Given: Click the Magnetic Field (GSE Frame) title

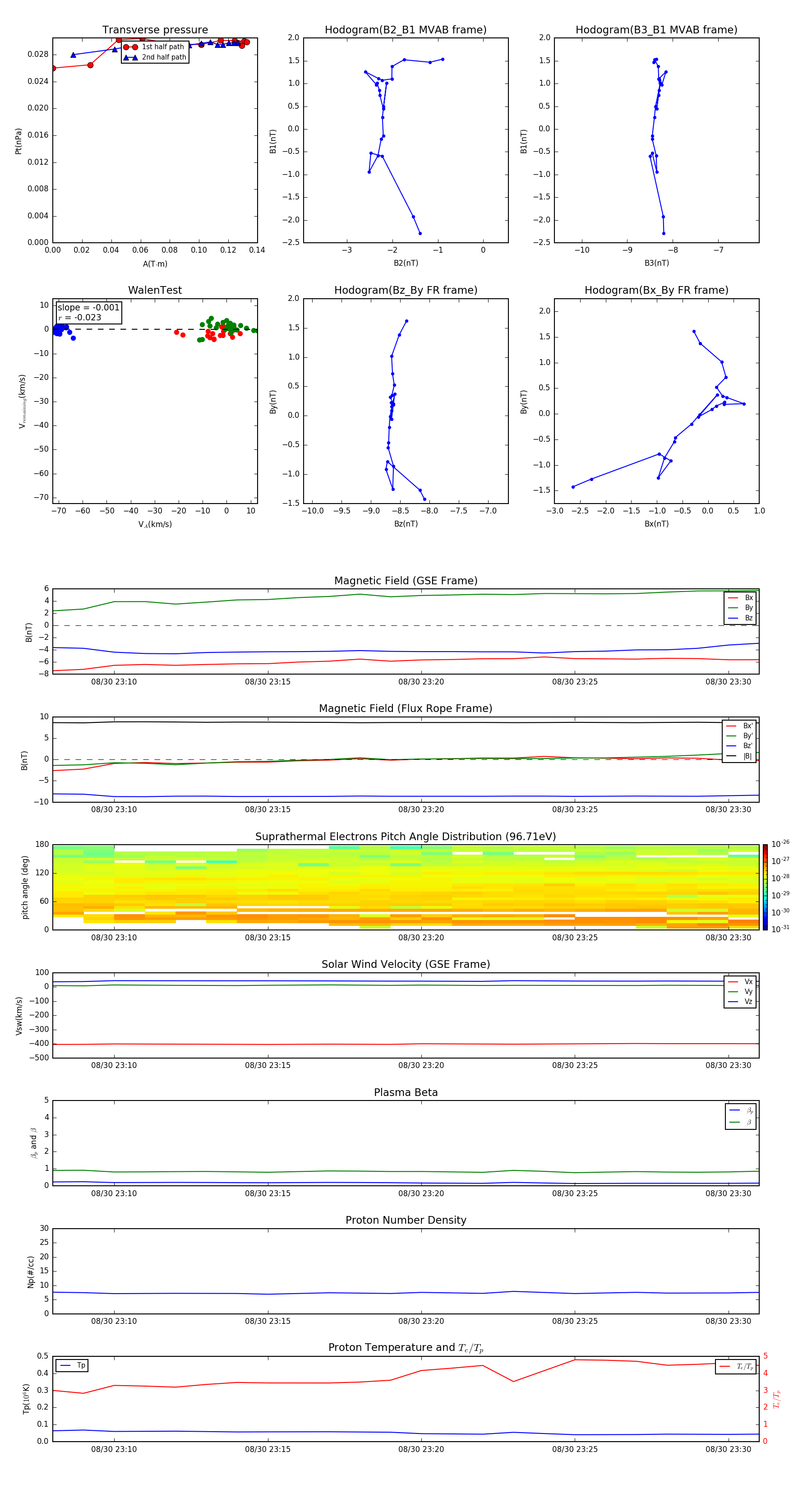Looking at the screenshot, I should tap(406, 581).
